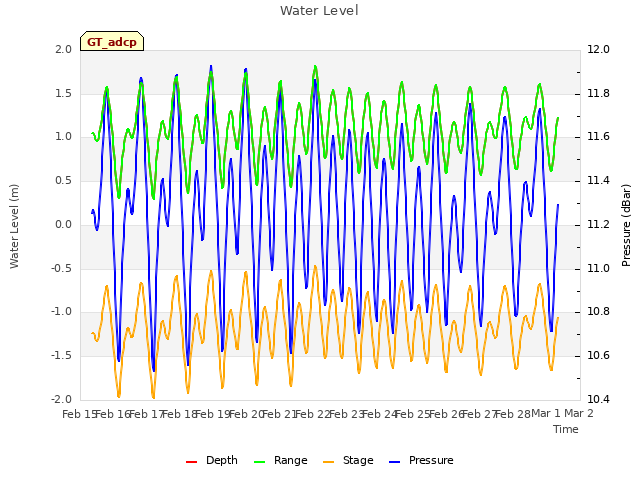640x480 pixels.
Task: Click the 11.2 right axis tick label
Action: click(598, 224)
